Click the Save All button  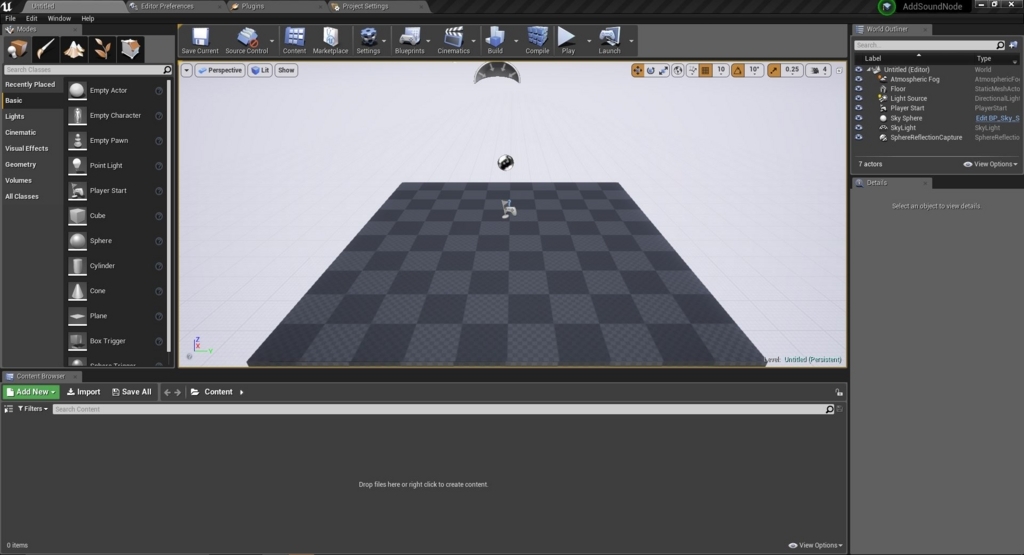point(132,392)
